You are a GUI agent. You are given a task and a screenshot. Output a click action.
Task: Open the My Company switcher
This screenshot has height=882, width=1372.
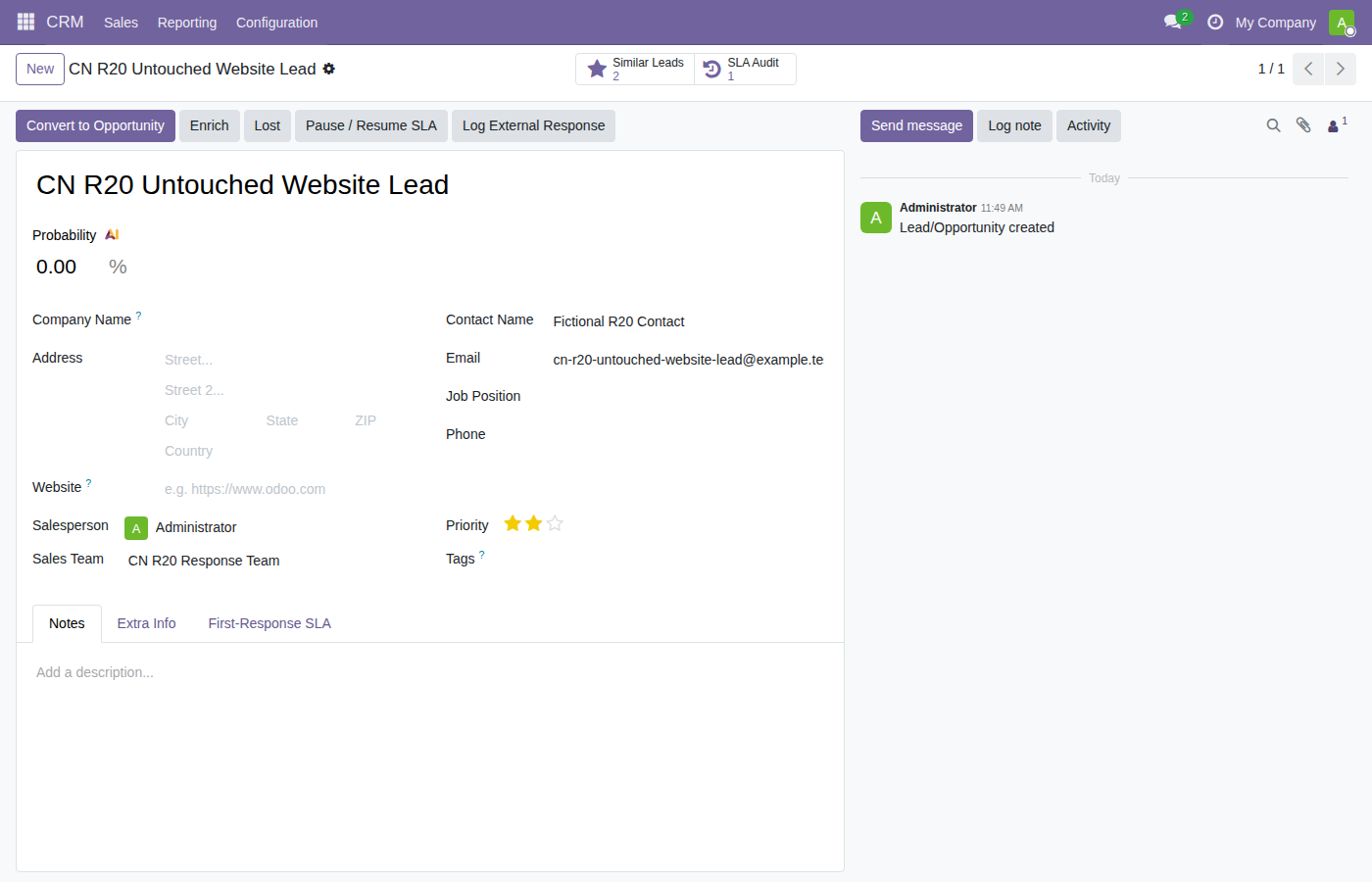coord(1275,23)
